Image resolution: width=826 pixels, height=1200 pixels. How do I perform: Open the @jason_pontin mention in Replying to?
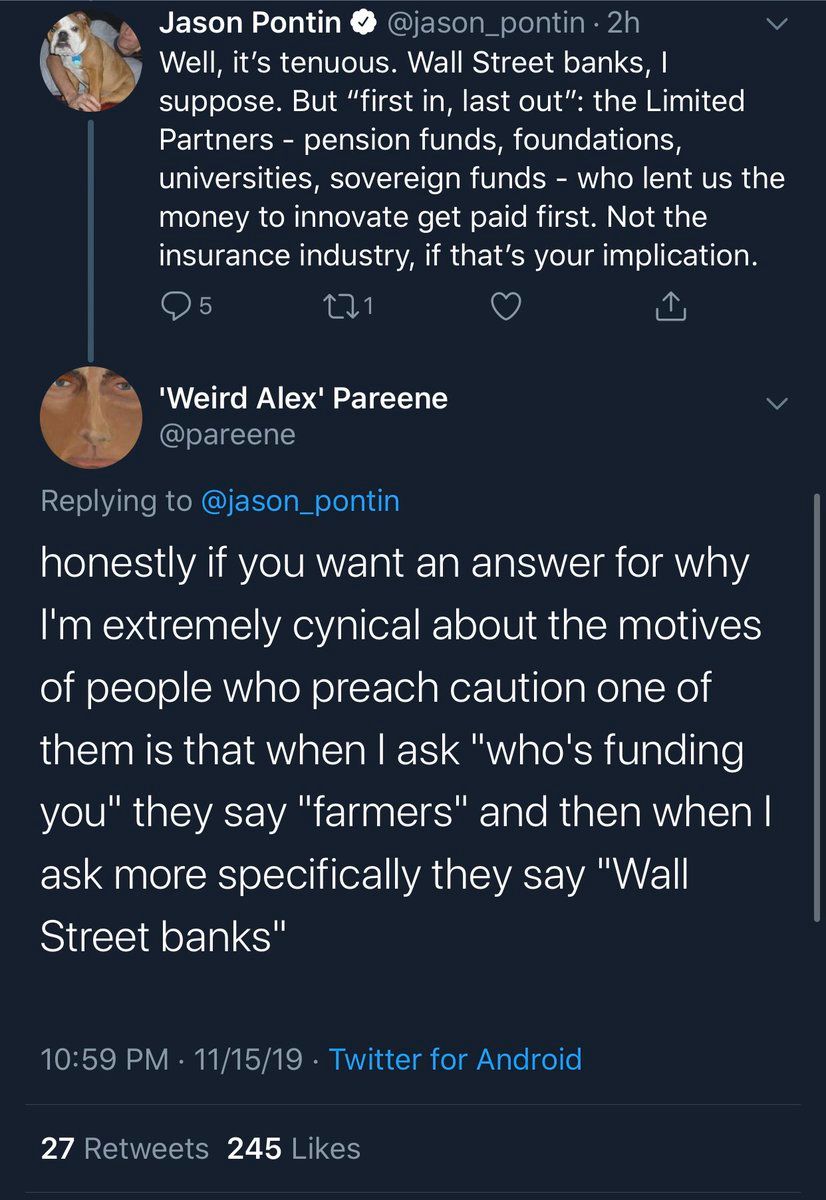300,500
